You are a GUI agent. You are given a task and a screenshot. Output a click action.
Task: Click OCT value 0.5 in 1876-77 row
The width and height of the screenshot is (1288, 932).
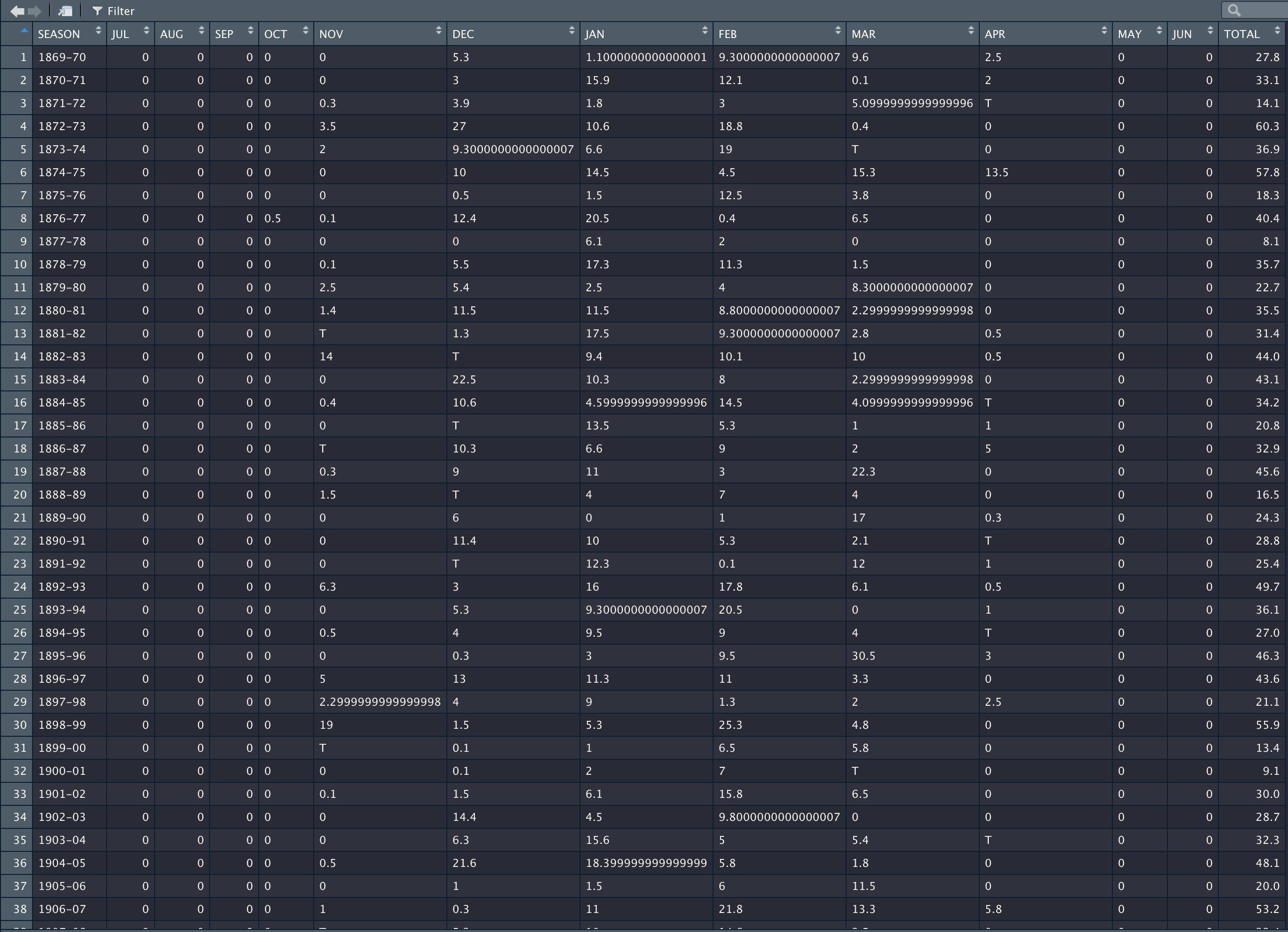pos(273,219)
